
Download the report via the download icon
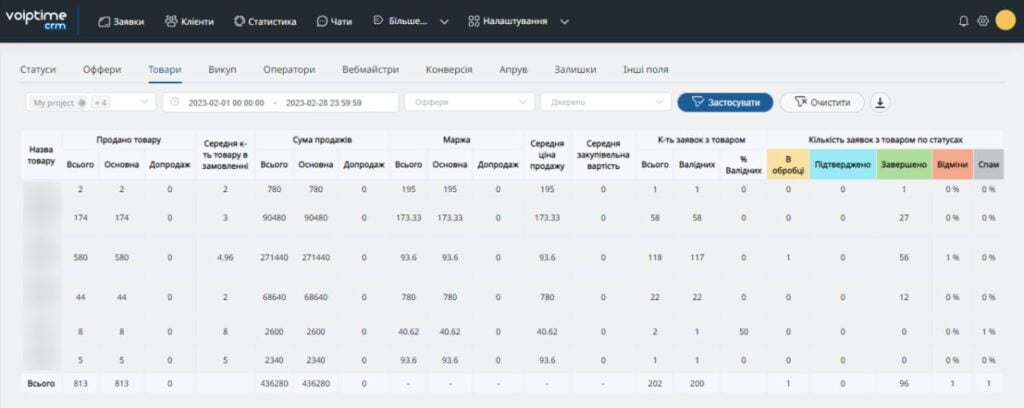[x=880, y=102]
